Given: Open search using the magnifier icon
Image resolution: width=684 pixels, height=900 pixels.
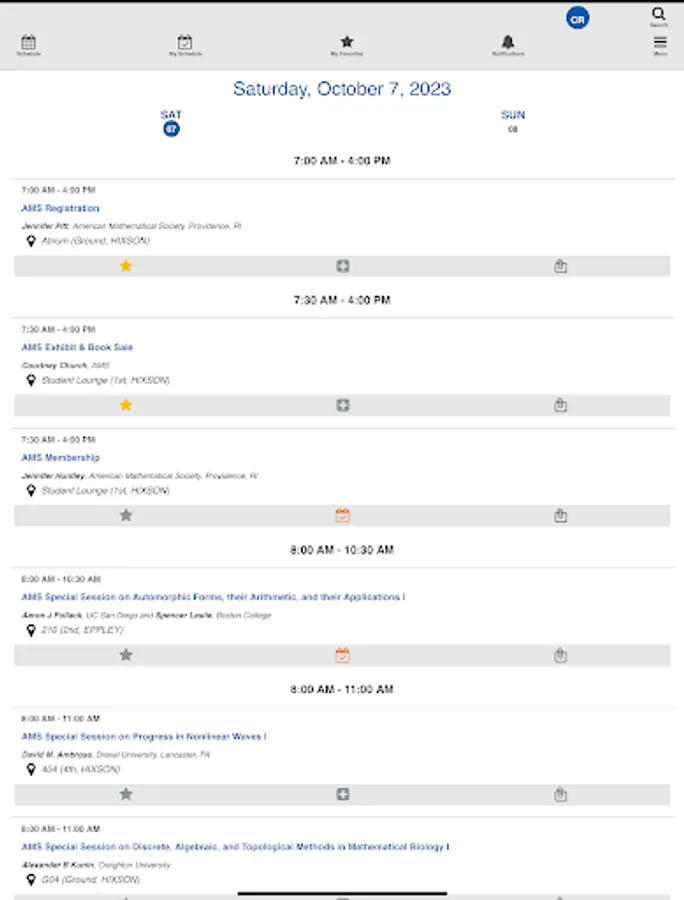Looking at the screenshot, I should pyautogui.click(x=659, y=15).
